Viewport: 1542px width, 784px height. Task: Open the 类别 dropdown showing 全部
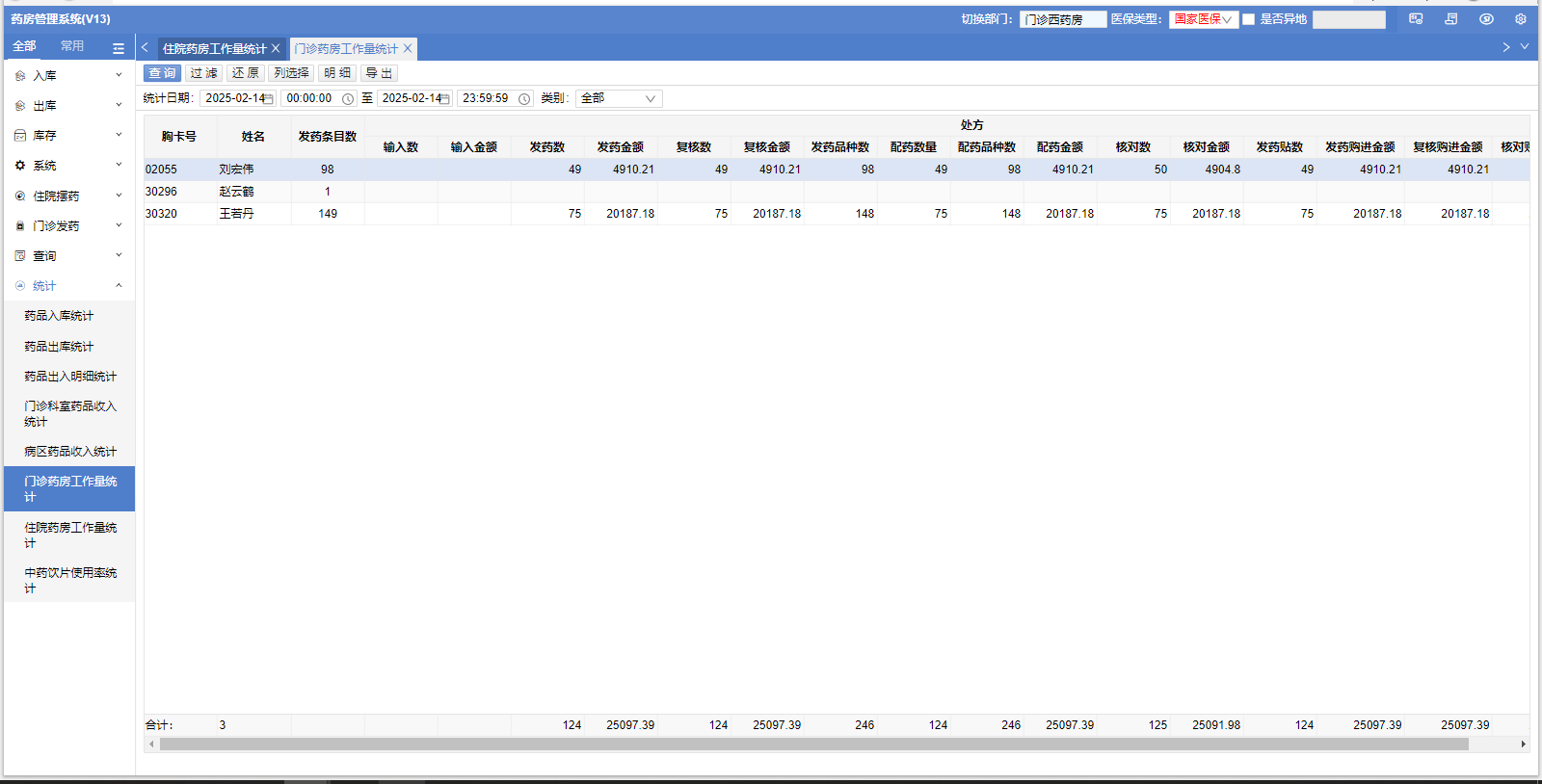(x=619, y=98)
